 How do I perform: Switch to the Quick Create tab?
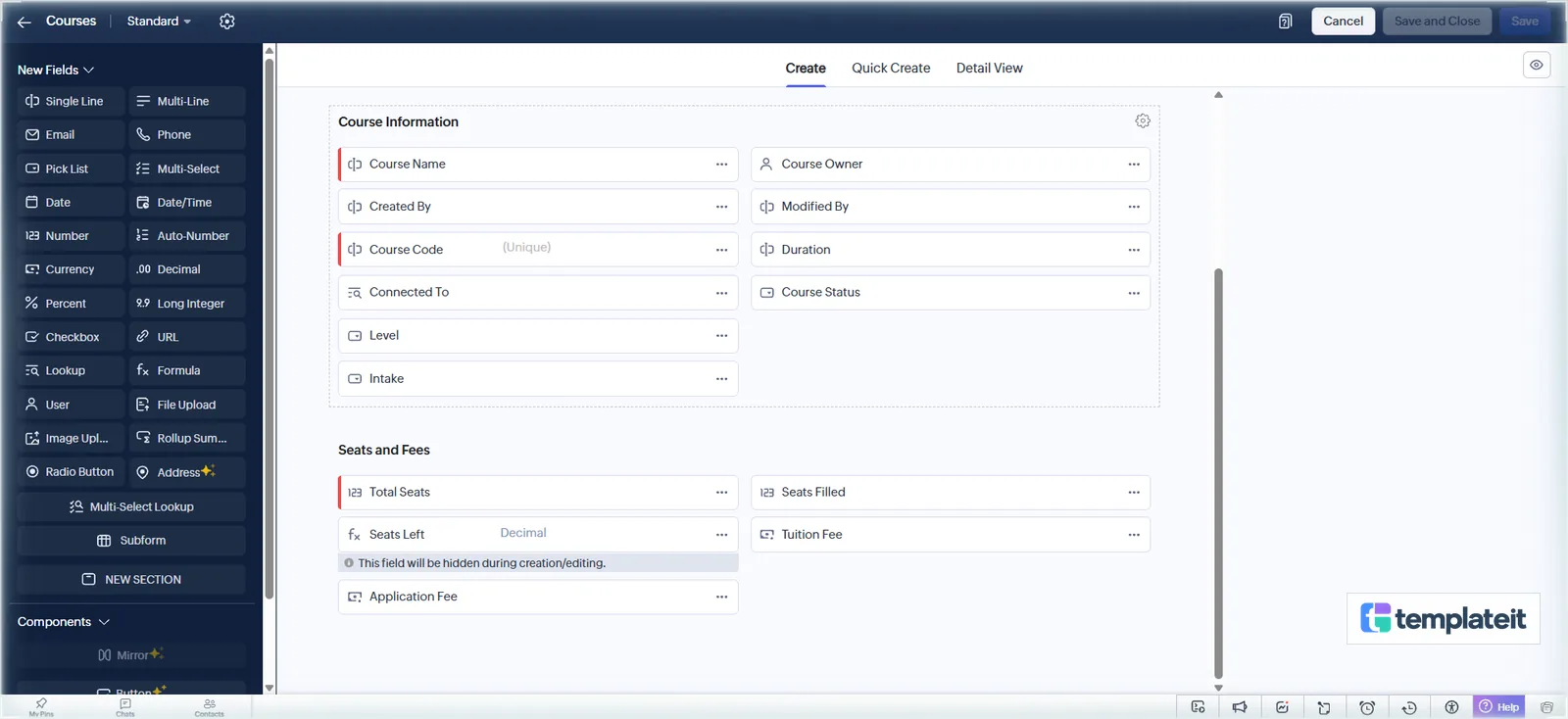(x=891, y=69)
